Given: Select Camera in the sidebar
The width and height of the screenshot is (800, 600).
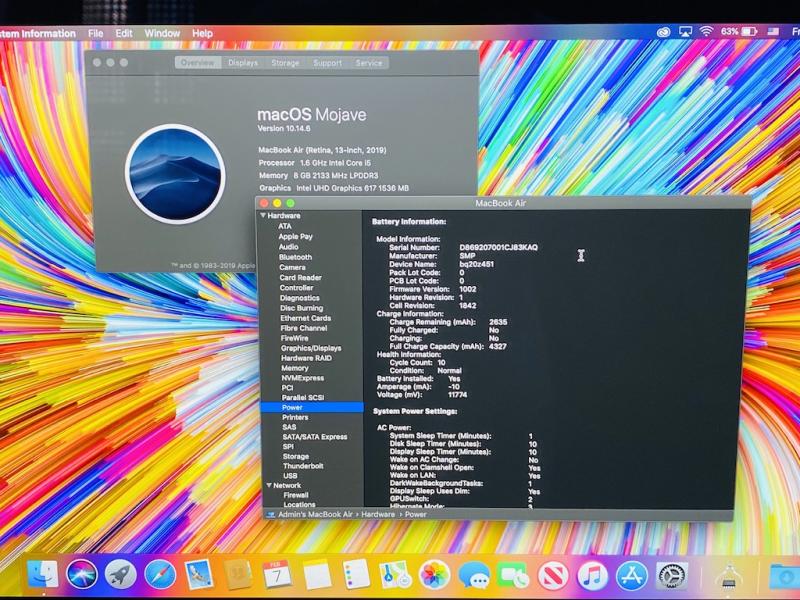Looking at the screenshot, I should (x=292, y=267).
